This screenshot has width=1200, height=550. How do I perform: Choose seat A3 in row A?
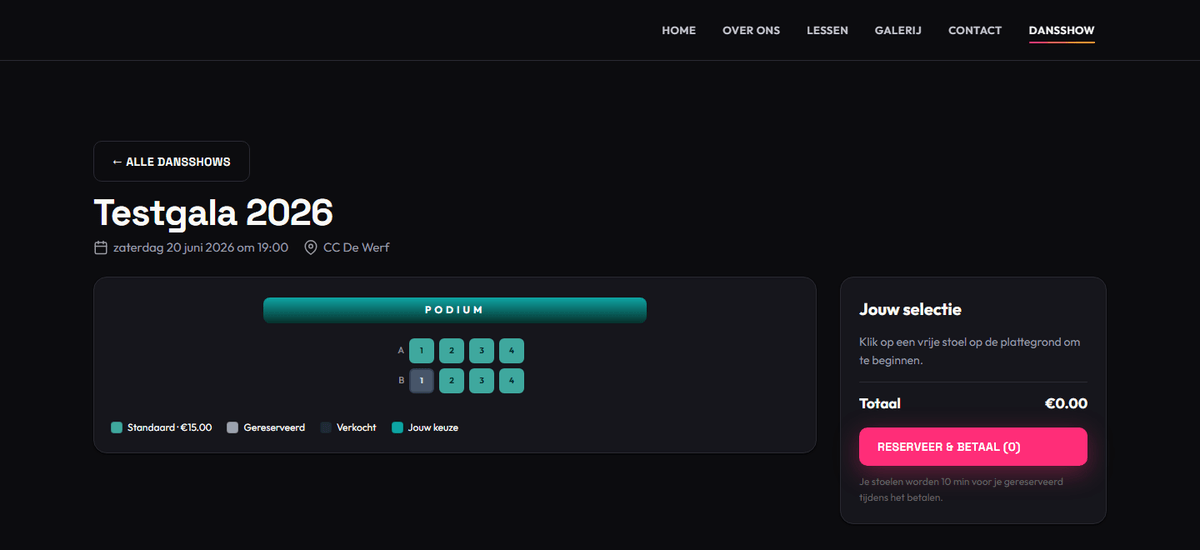[x=482, y=351]
